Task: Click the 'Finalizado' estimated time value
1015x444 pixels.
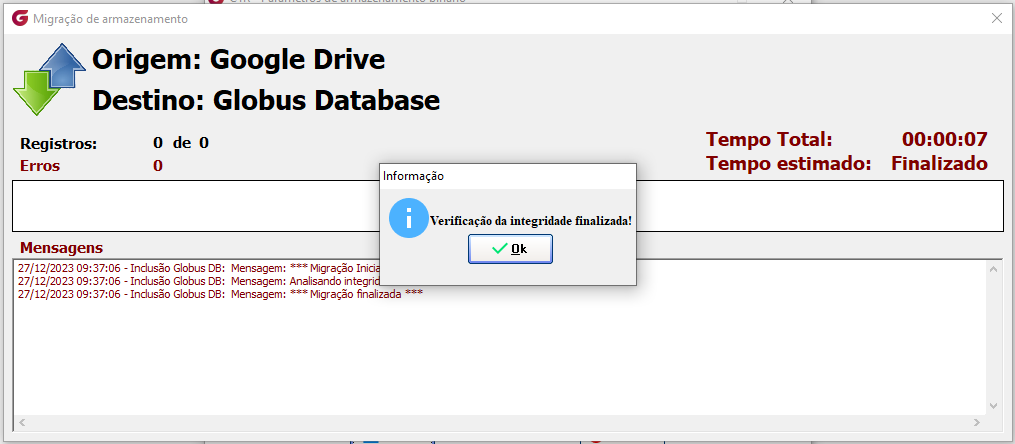Action: (x=939, y=163)
